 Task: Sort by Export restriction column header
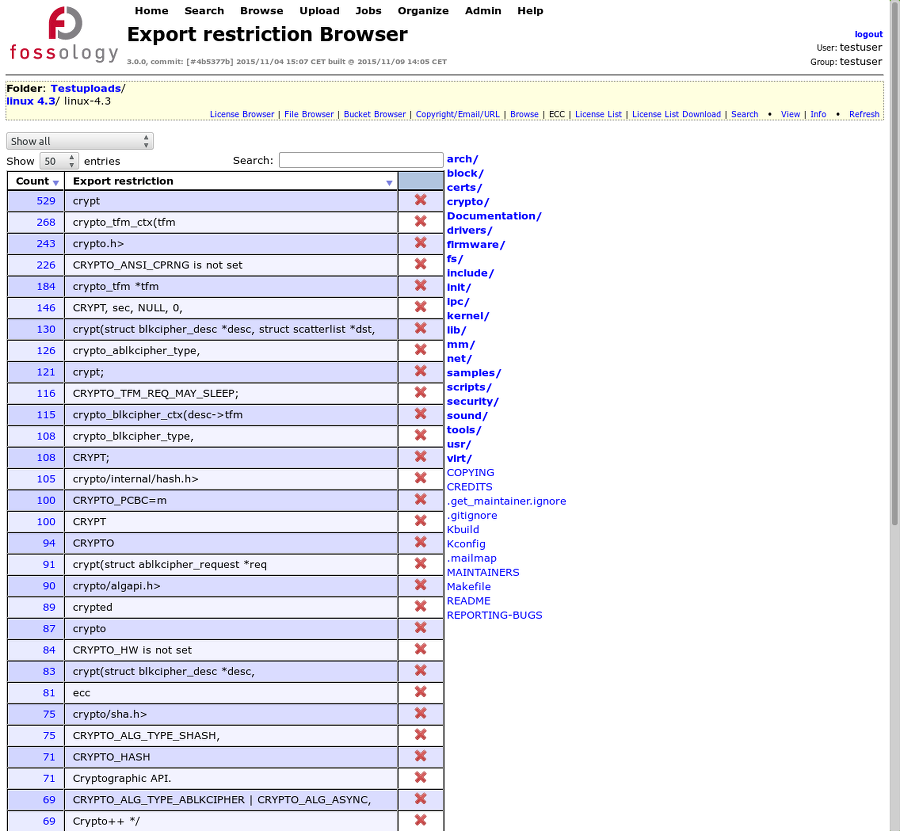pyautogui.click(x=230, y=181)
